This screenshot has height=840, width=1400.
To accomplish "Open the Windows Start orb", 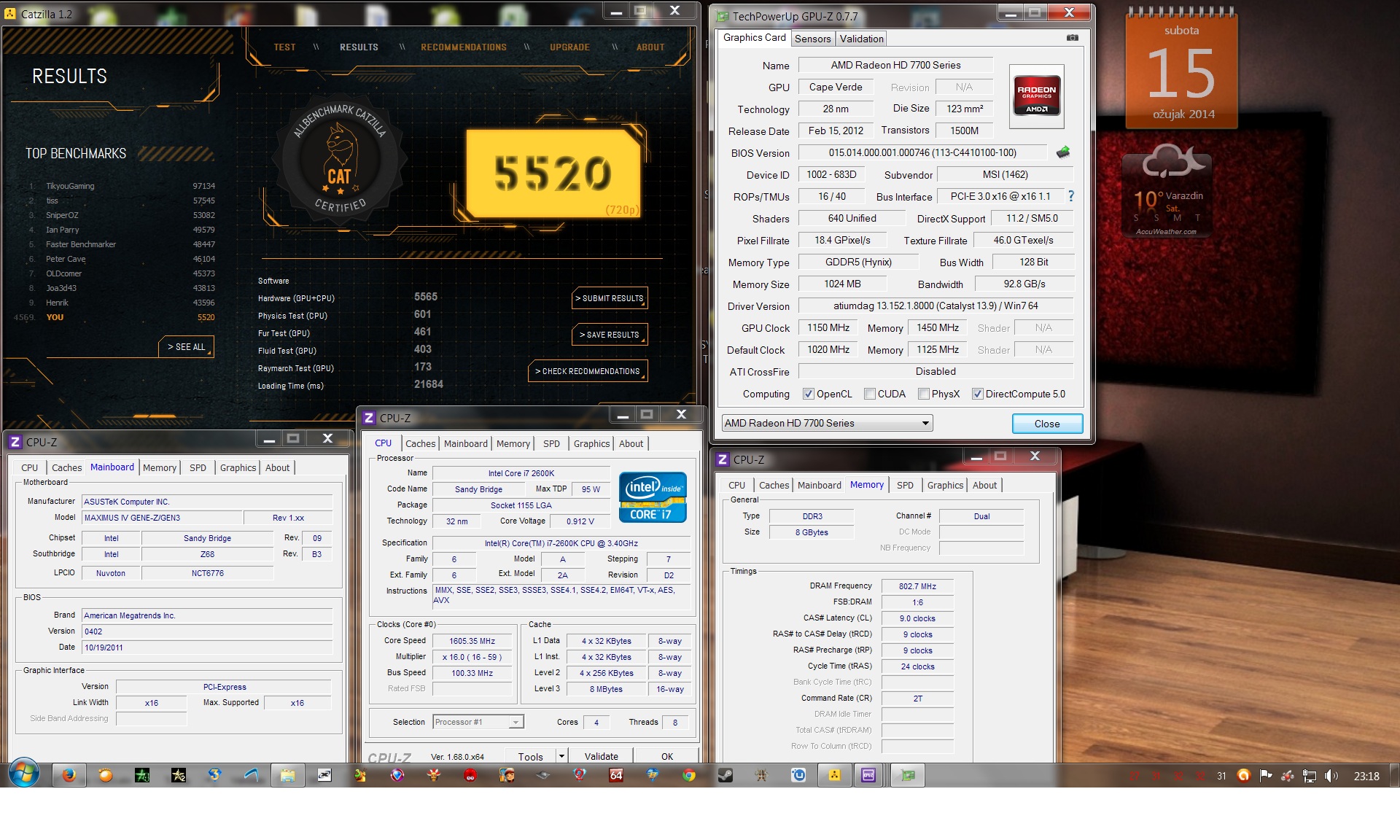I will pyautogui.click(x=23, y=774).
